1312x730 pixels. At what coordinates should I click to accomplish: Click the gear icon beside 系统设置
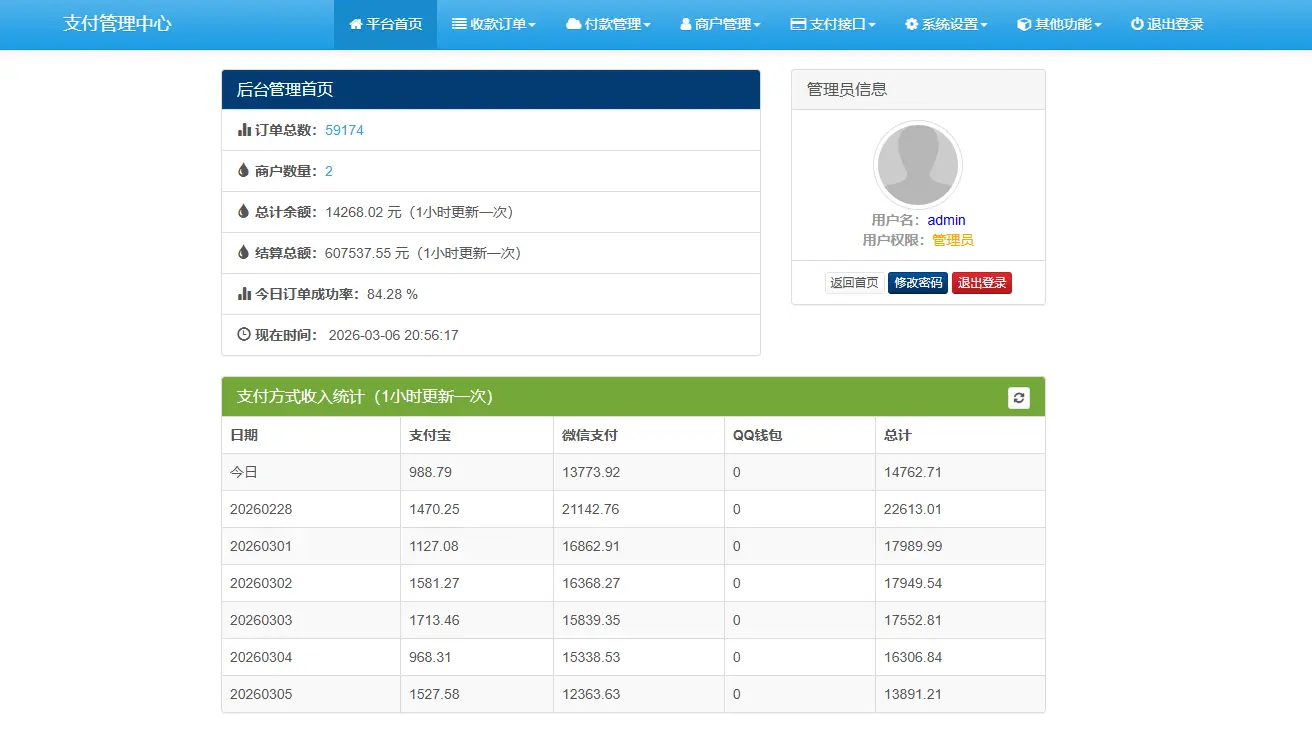click(911, 25)
